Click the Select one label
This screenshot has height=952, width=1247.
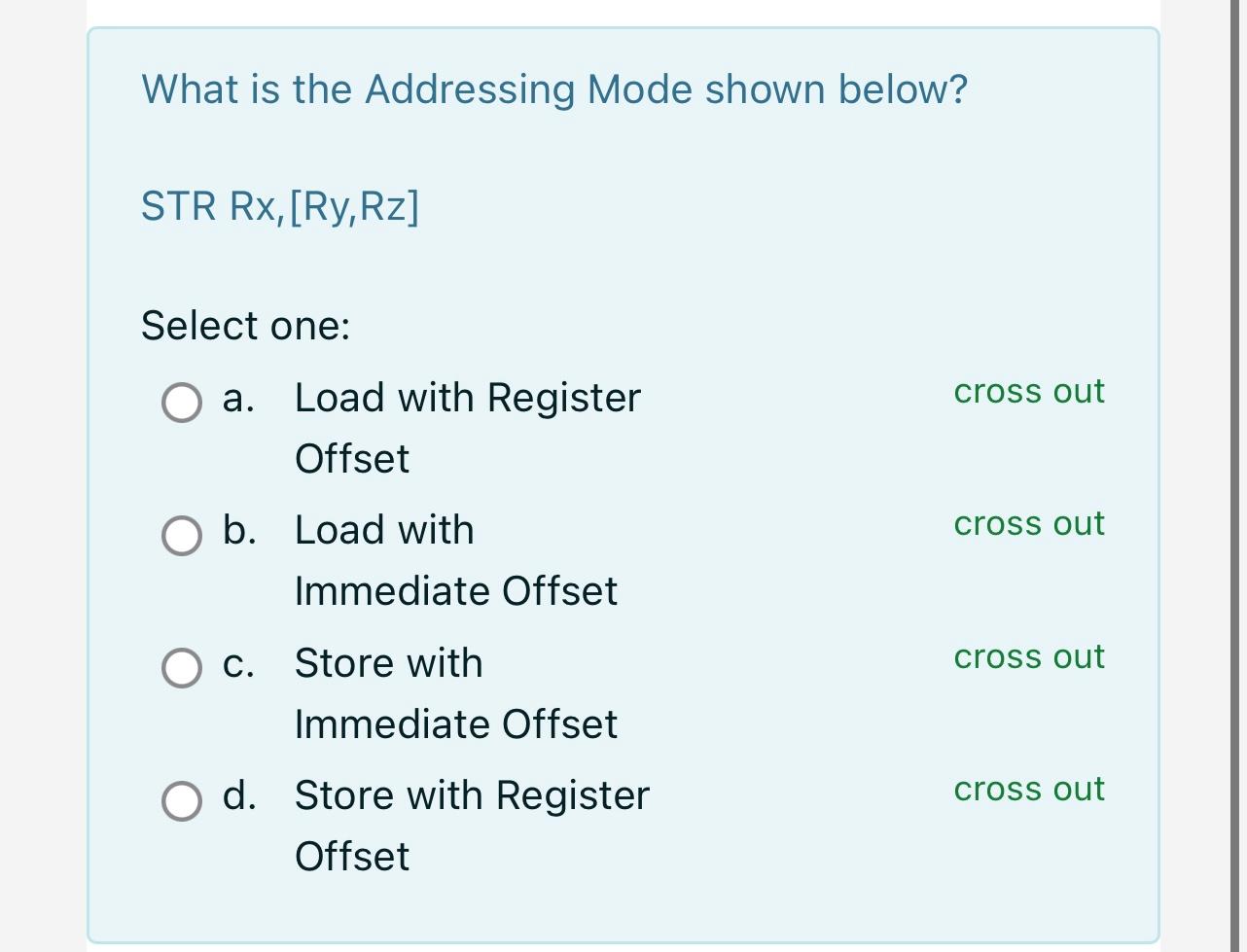pyautogui.click(x=243, y=325)
